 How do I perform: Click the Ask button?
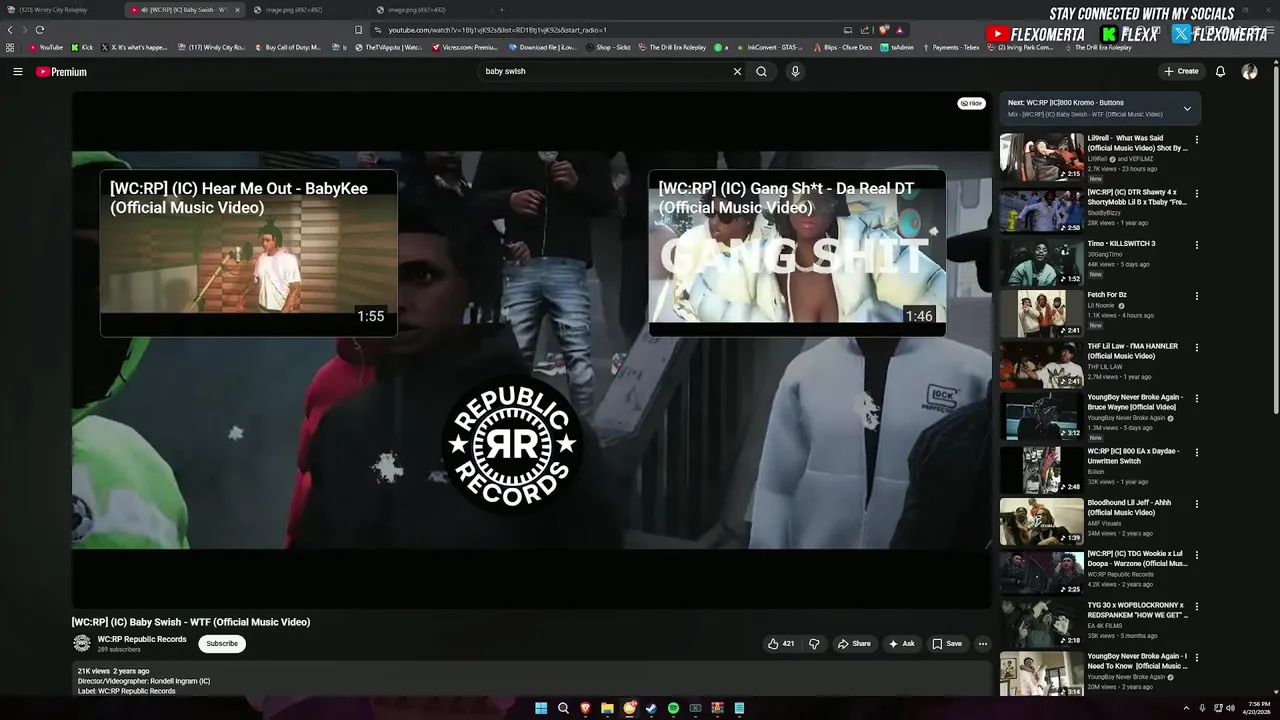(x=901, y=644)
